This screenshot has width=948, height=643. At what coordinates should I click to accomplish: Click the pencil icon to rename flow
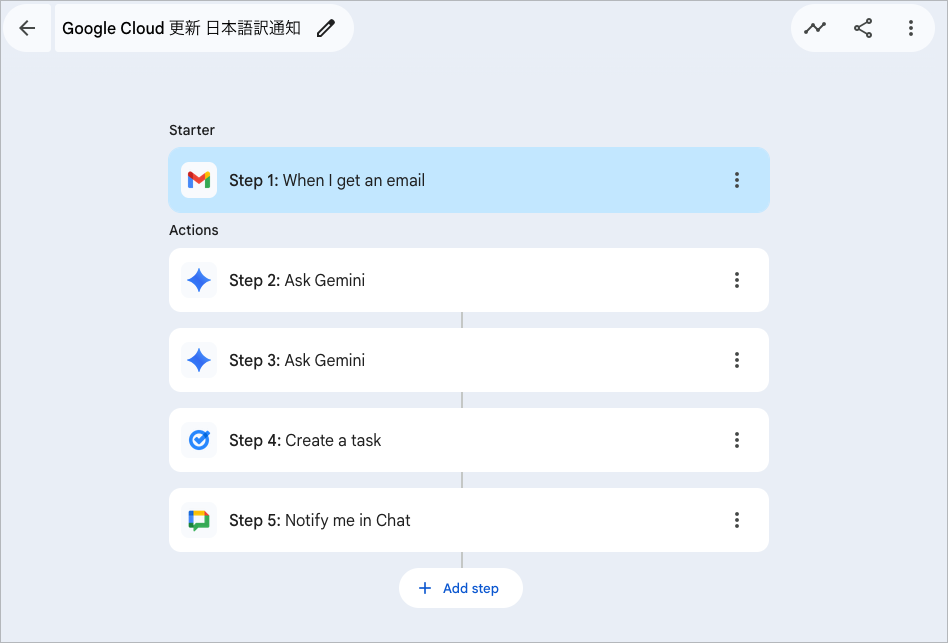pyautogui.click(x=326, y=28)
